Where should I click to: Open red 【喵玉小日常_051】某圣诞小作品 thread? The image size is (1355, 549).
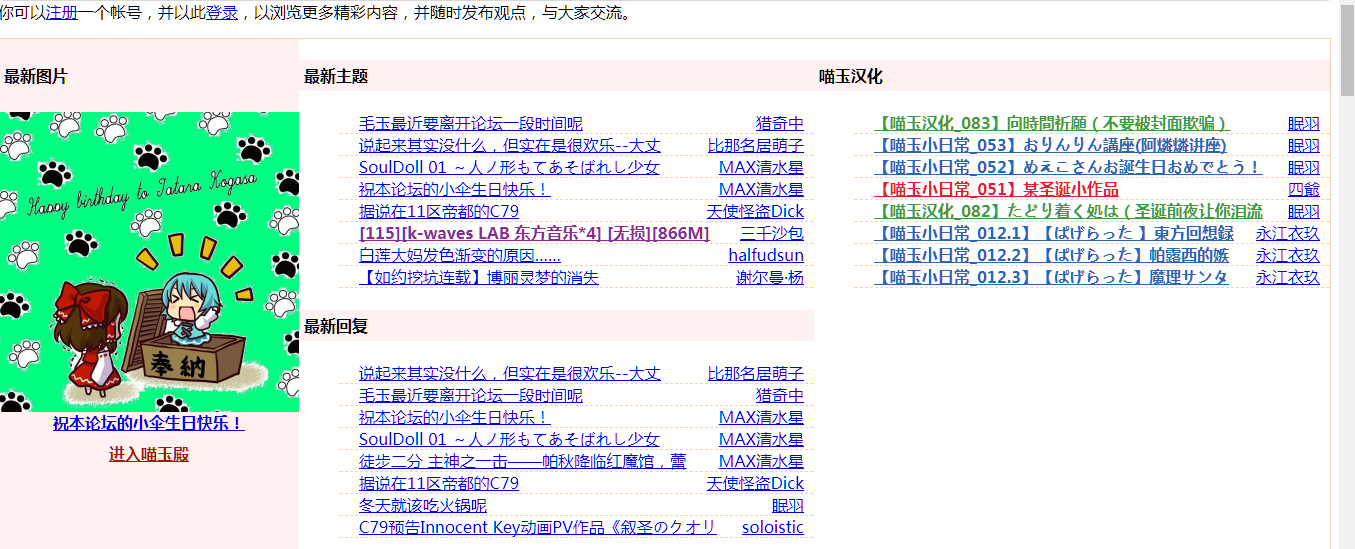click(x=996, y=190)
